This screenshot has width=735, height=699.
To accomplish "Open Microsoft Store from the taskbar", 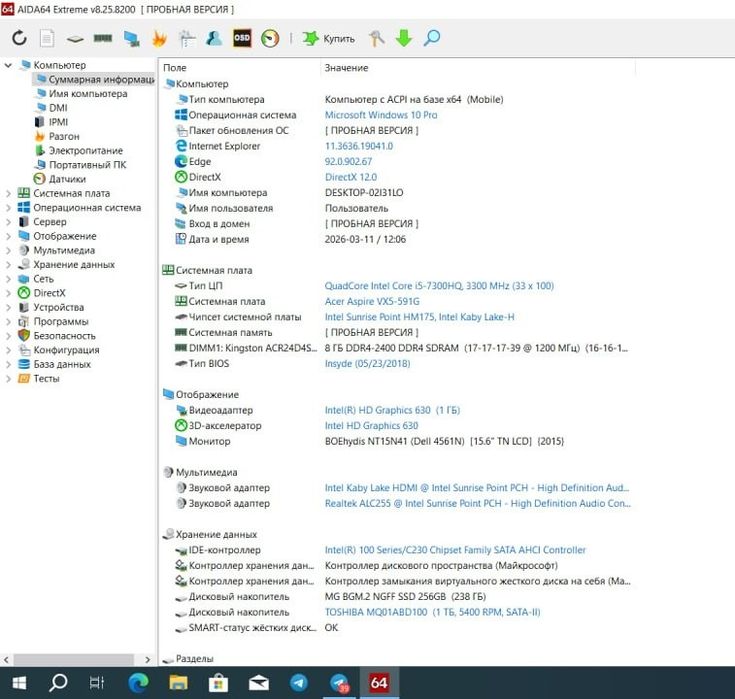I will [x=218, y=683].
